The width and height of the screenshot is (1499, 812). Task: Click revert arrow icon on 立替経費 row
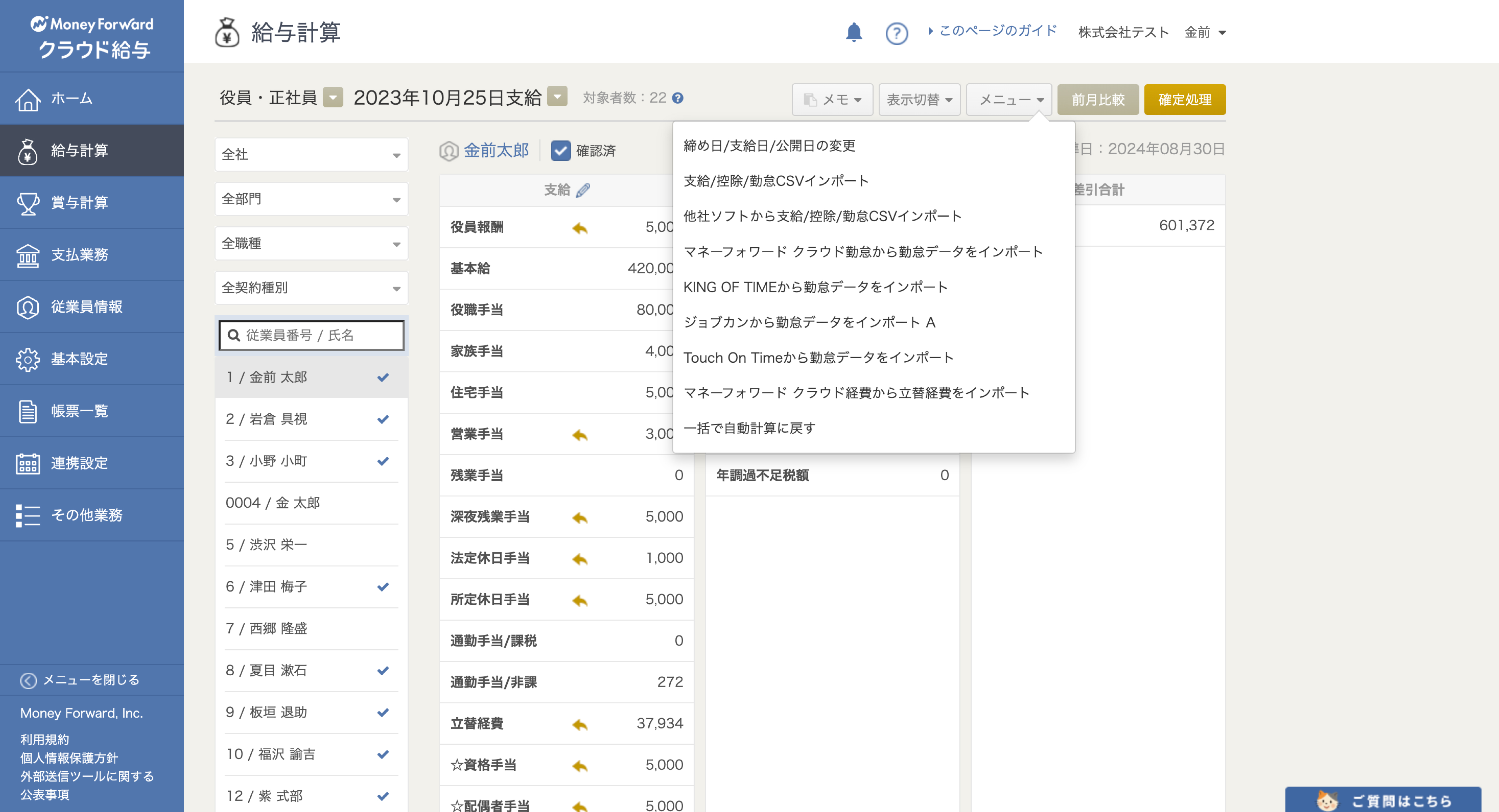coord(580,724)
